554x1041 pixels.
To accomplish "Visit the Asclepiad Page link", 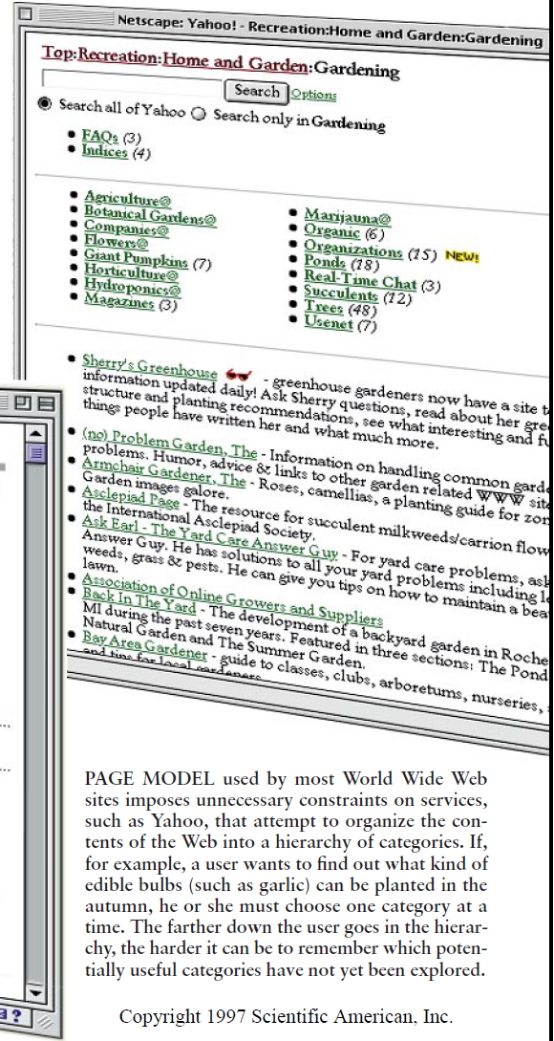I will click(x=130, y=496).
